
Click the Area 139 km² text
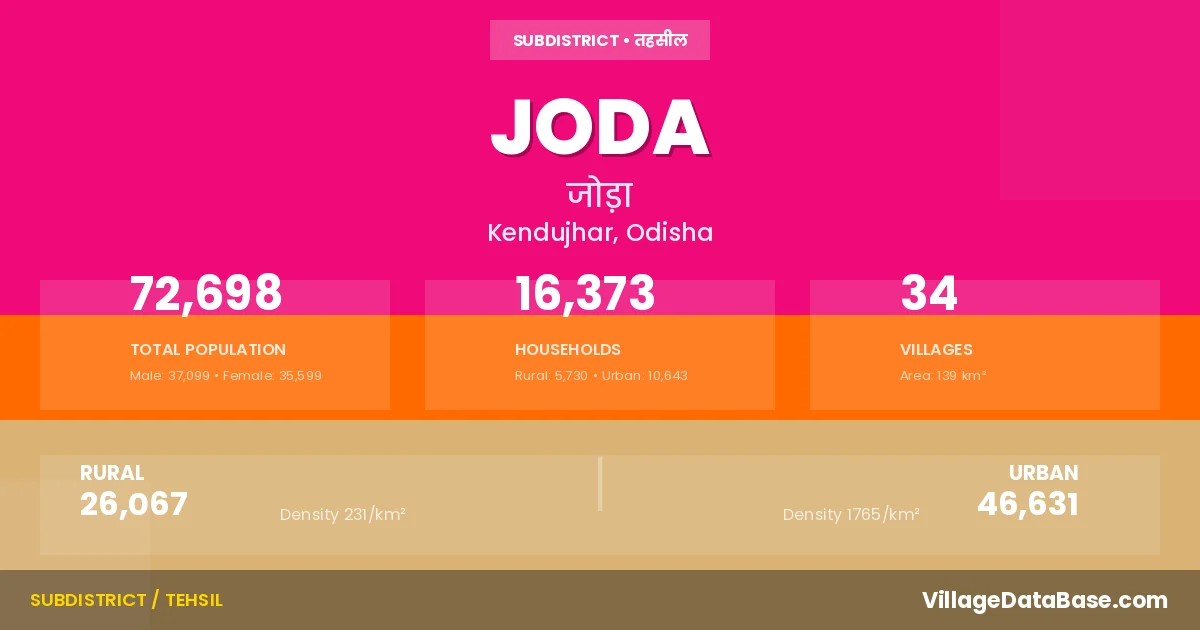(x=943, y=376)
